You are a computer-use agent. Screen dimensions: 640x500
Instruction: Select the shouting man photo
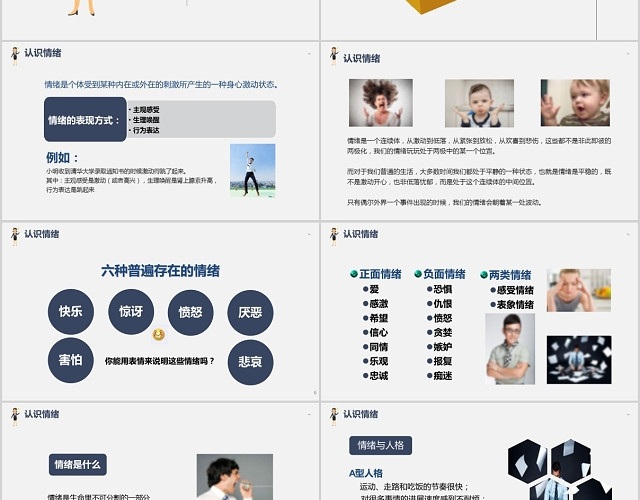235,477
